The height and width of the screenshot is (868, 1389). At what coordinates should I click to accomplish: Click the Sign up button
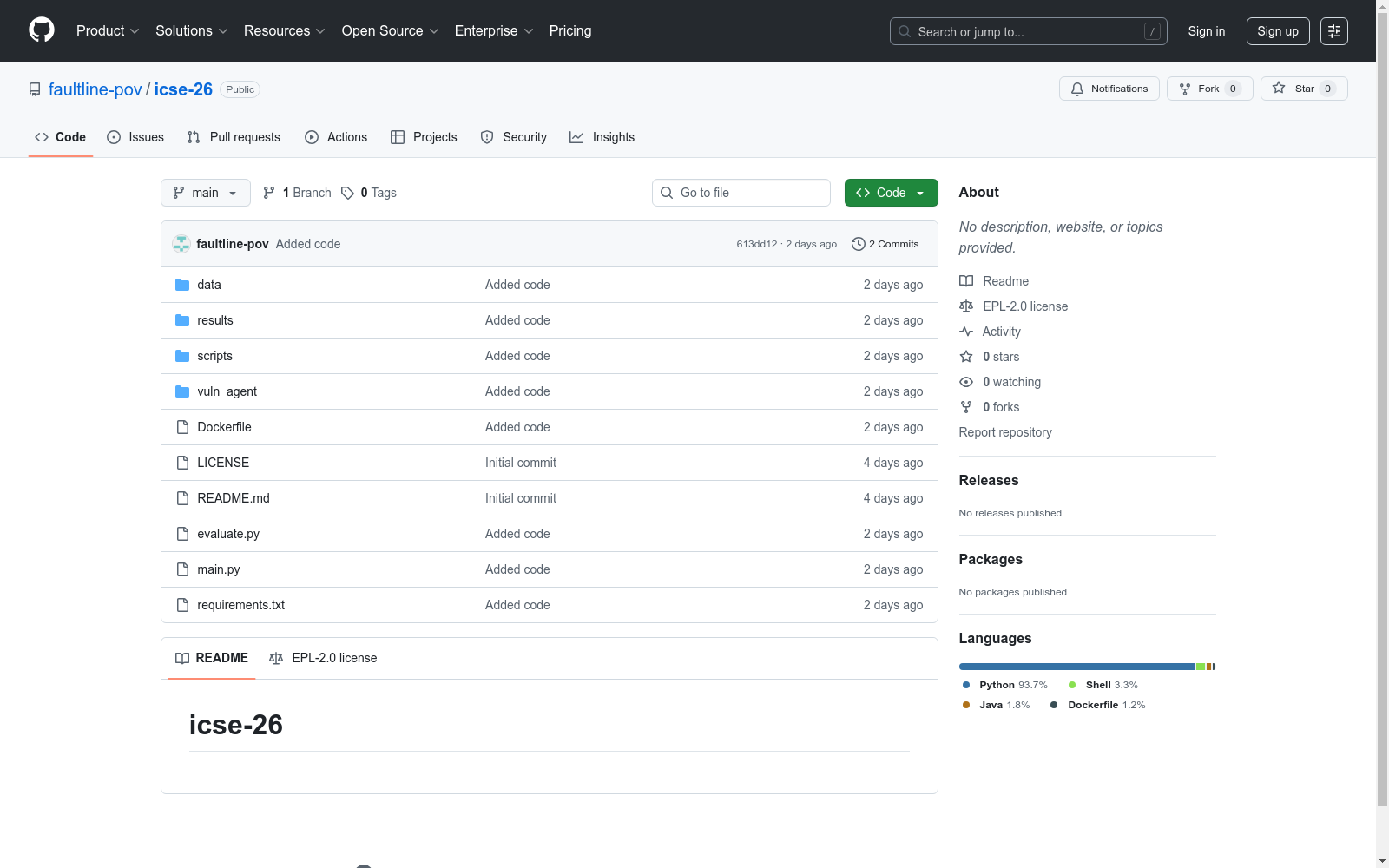(x=1278, y=31)
